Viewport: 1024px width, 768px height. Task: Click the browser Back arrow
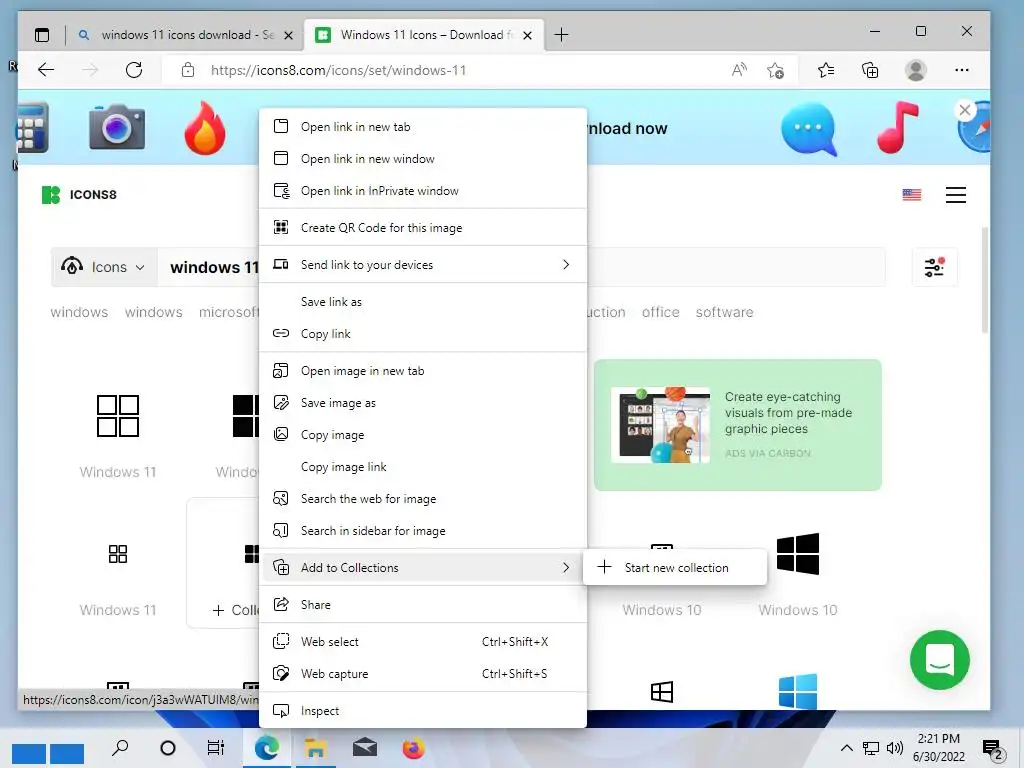click(46, 70)
